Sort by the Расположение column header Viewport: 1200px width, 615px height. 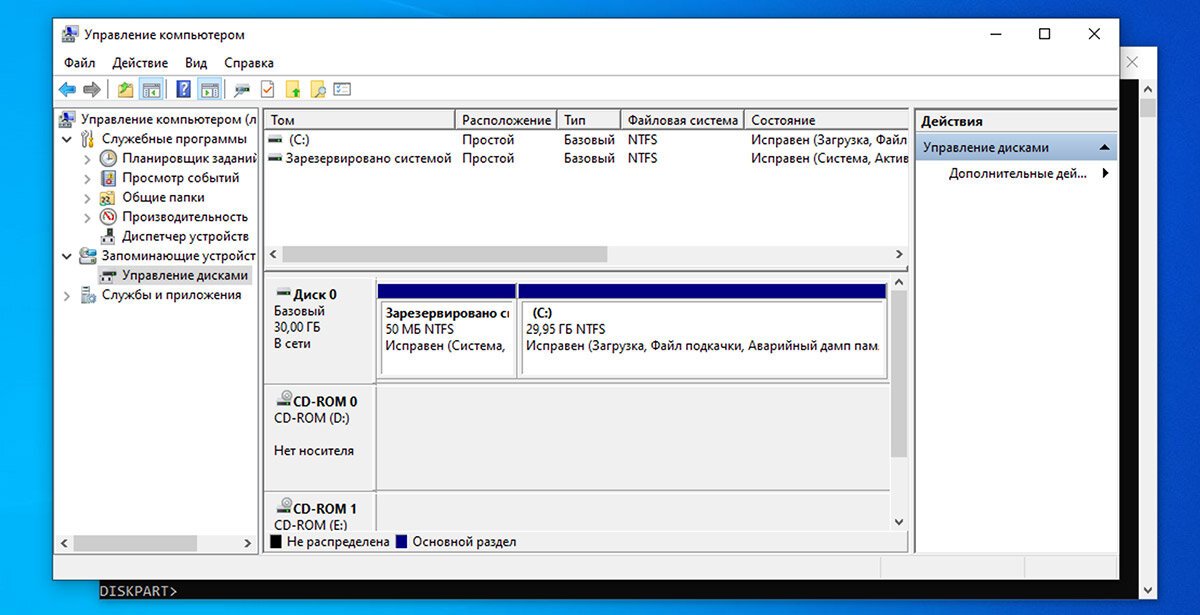506,120
